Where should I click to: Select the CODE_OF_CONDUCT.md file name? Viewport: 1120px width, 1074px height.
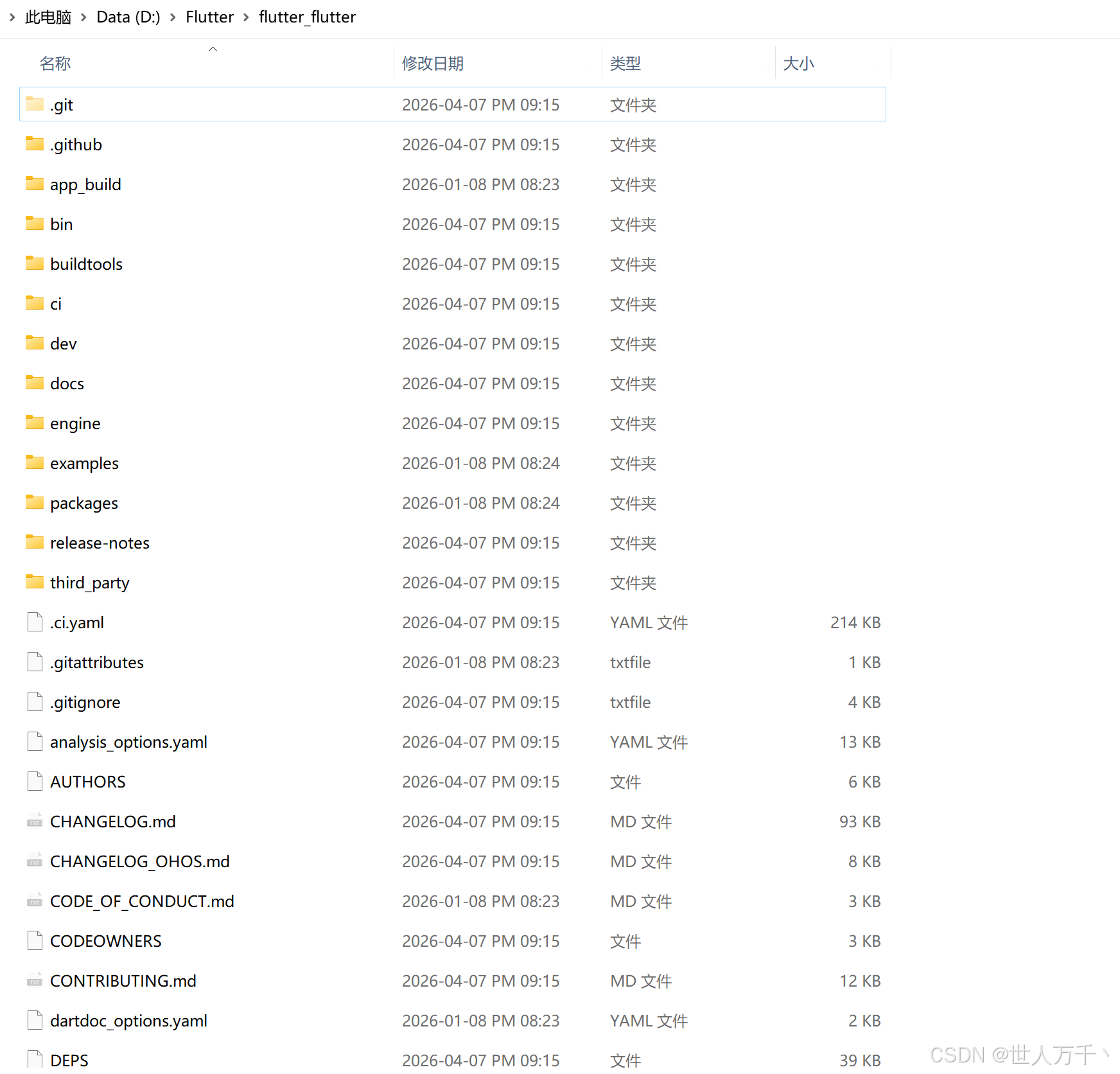pos(142,901)
